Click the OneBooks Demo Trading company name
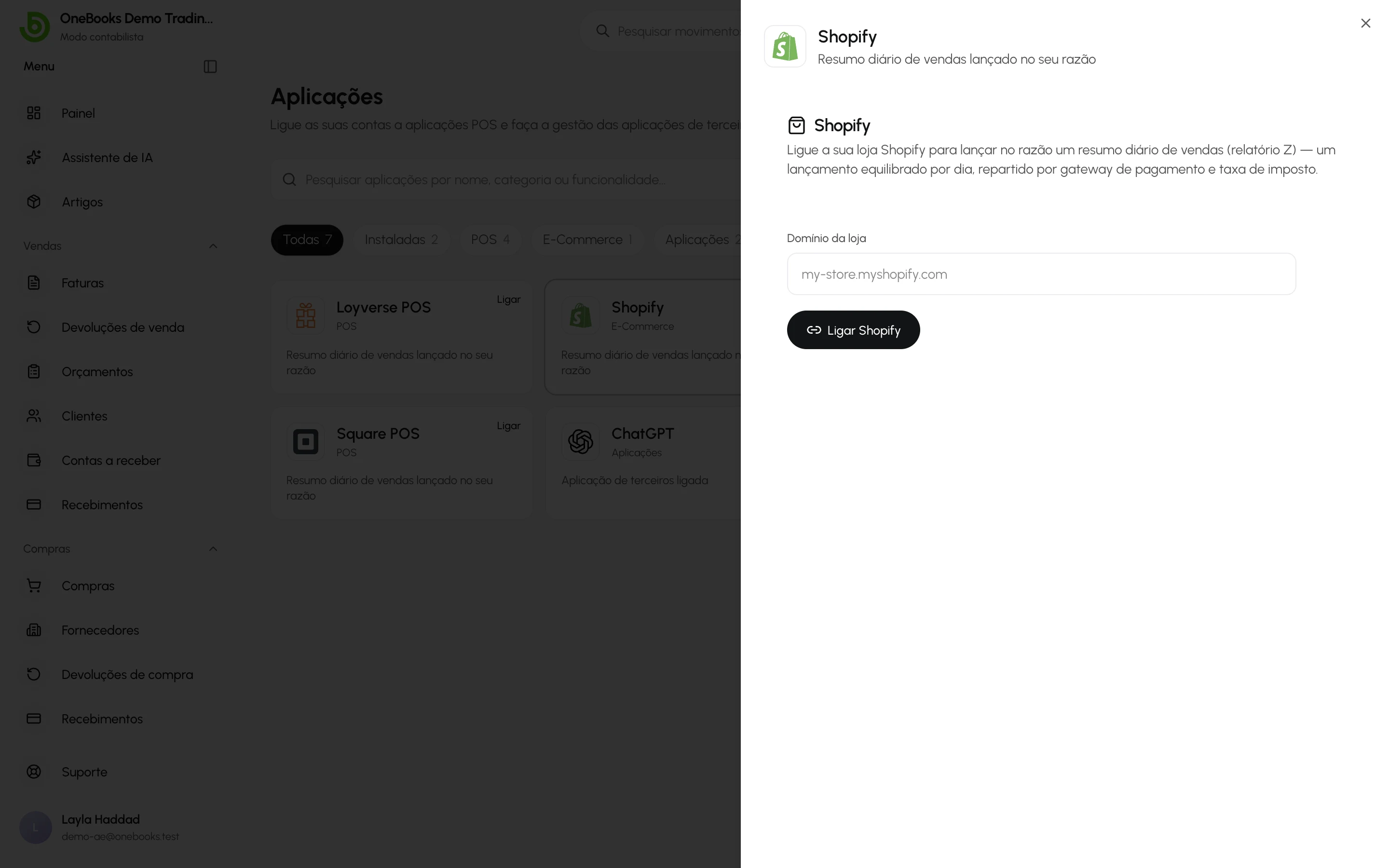 pyautogui.click(x=136, y=18)
